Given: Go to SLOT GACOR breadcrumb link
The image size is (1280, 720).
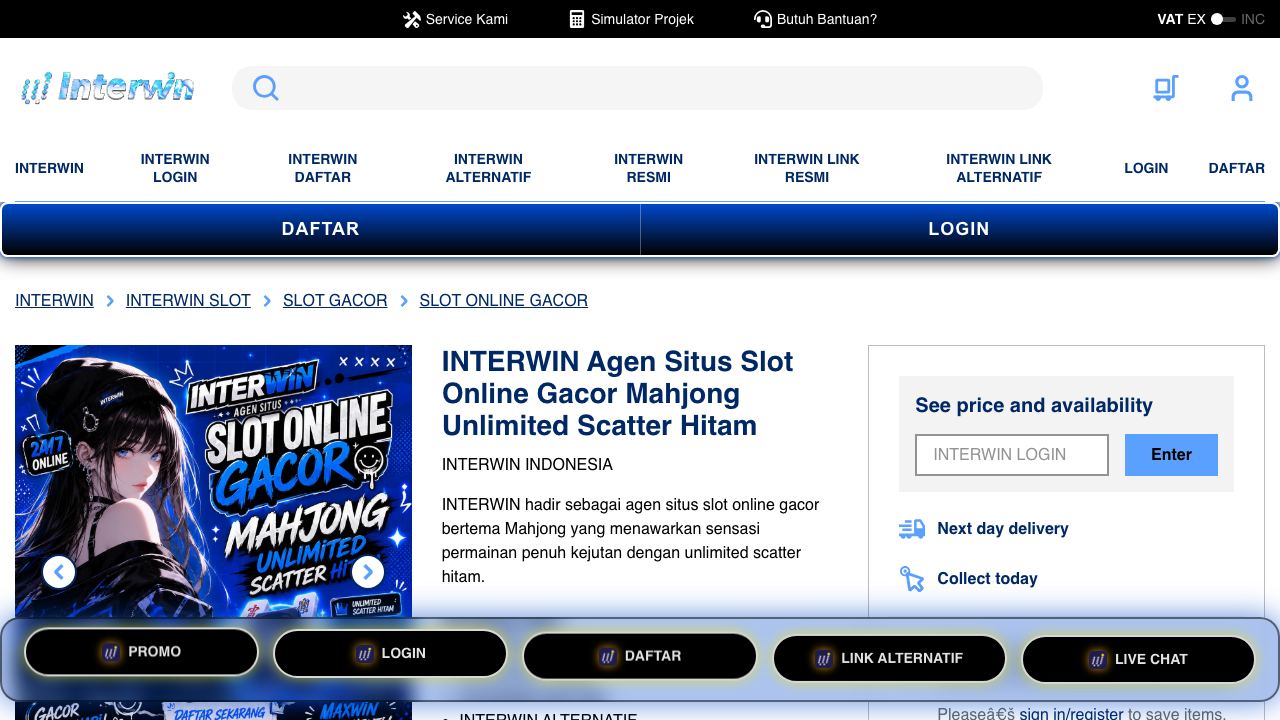Looking at the screenshot, I should tap(335, 300).
